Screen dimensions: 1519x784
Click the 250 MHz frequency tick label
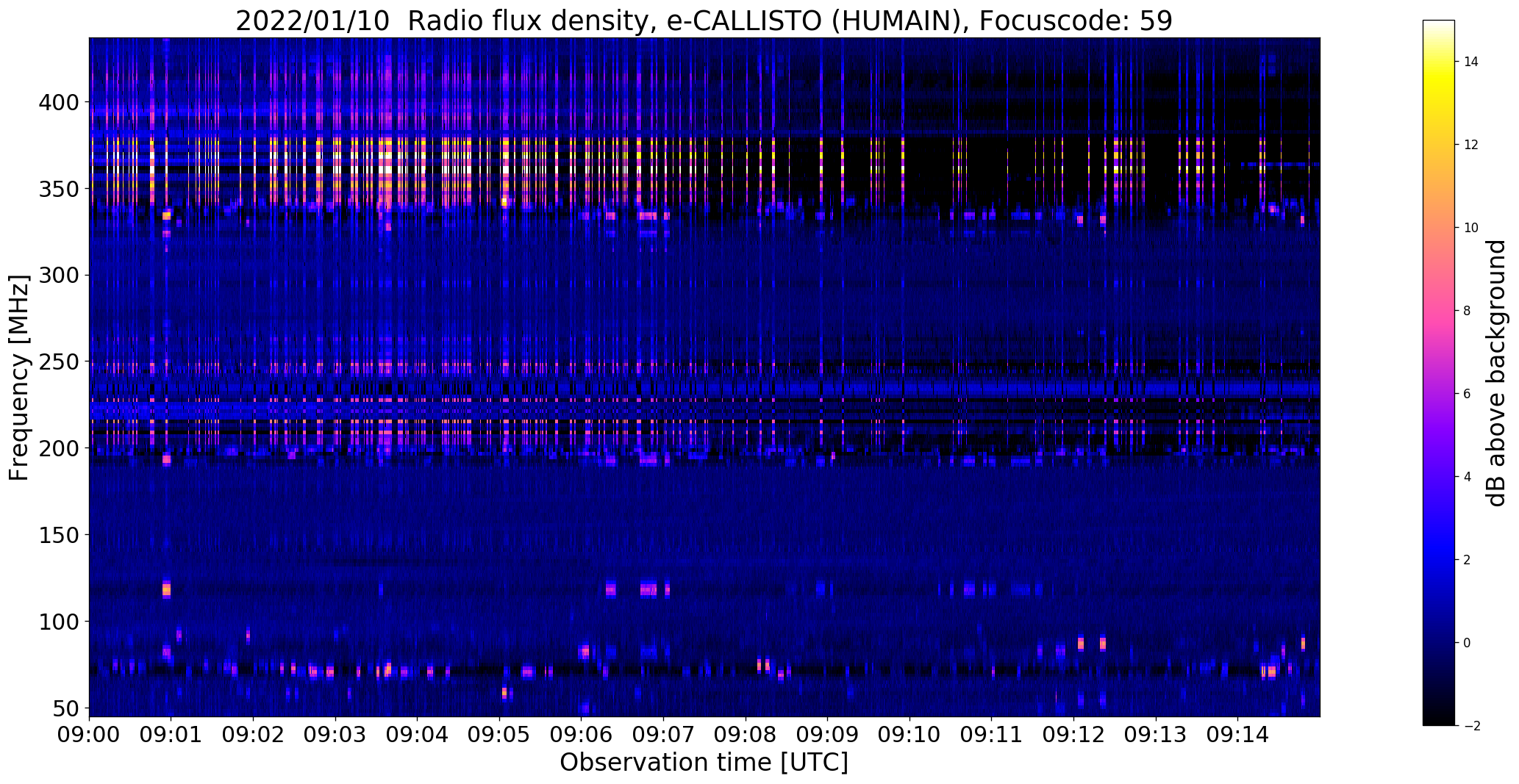tap(60, 362)
